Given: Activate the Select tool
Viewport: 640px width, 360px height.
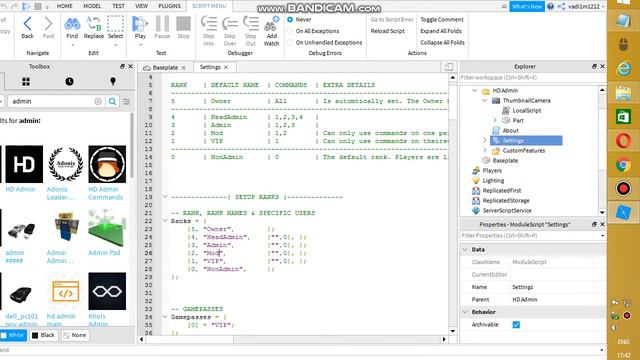Looking at the screenshot, I should tap(116, 24).
